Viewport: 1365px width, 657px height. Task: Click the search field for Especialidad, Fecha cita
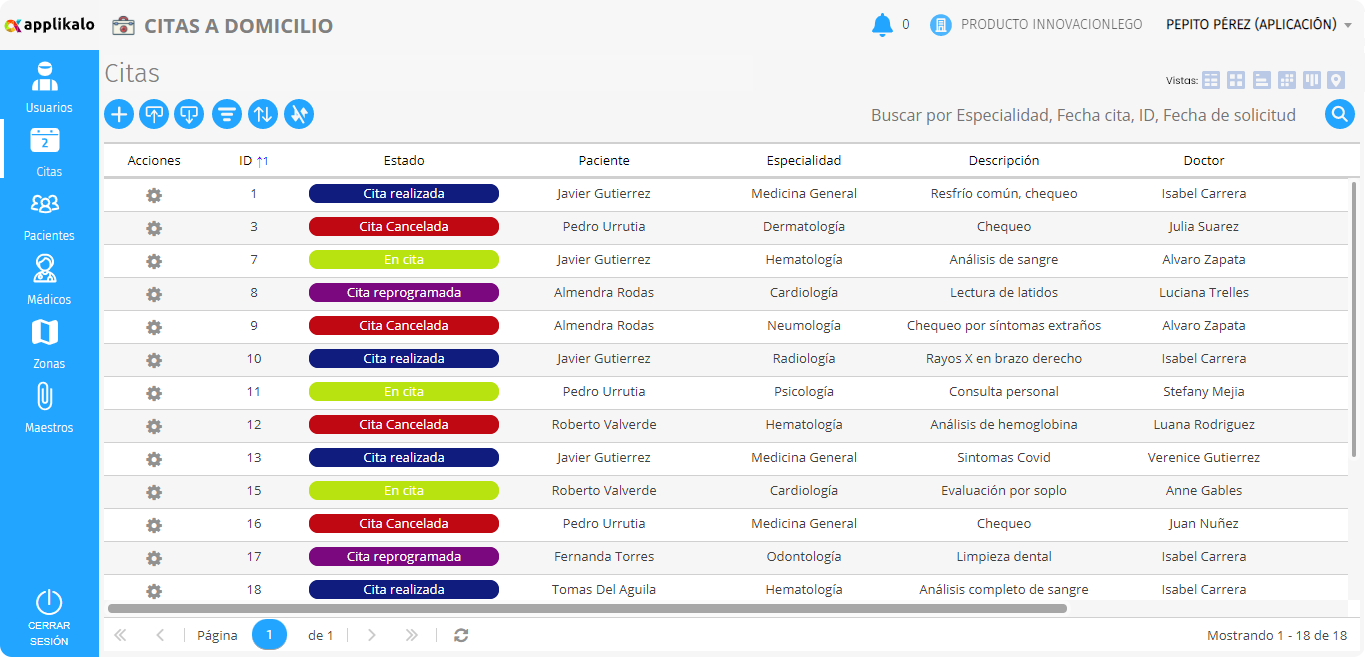(x=1083, y=115)
